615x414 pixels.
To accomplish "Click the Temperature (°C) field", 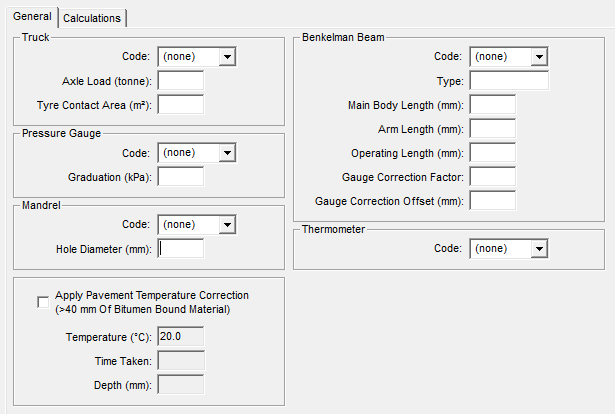I will click(x=181, y=337).
